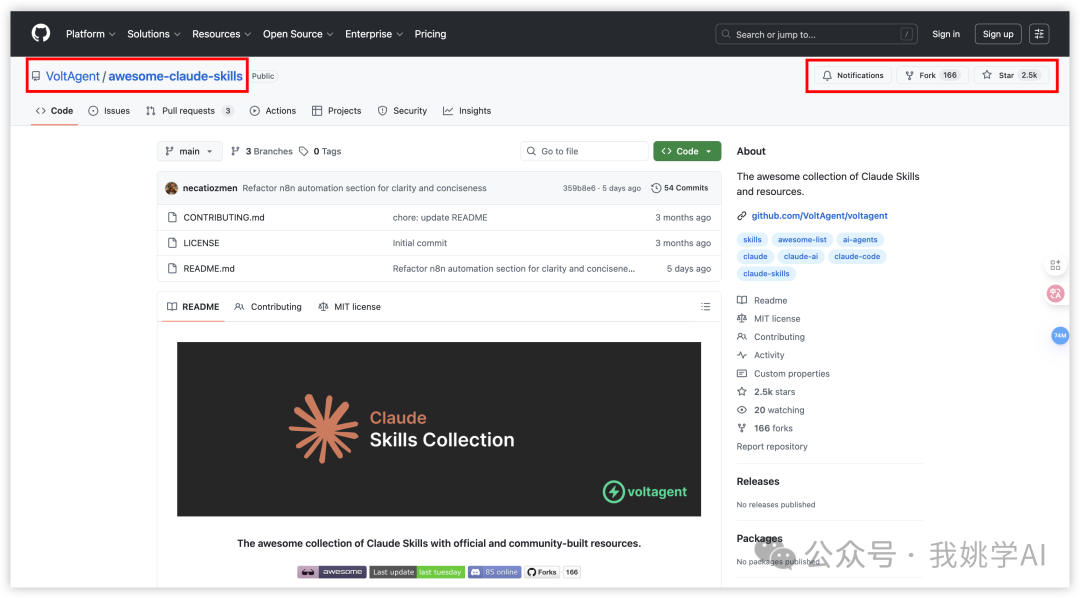Expand the green Code dropdown button
1080x598 pixels.
click(x=687, y=151)
